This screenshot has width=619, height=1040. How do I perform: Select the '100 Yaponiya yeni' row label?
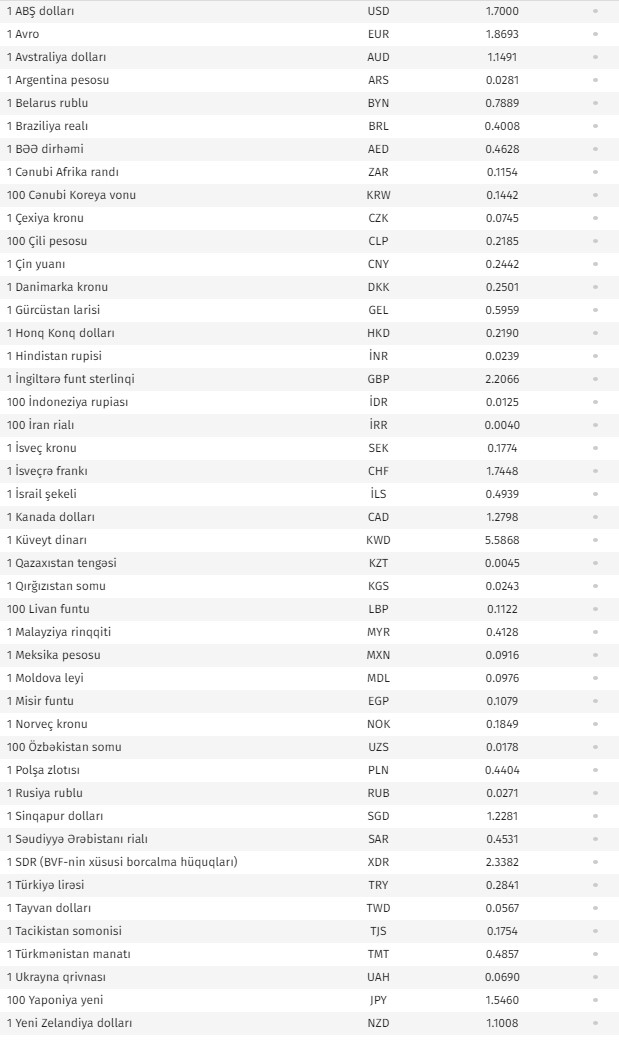[x=55, y=1000]
